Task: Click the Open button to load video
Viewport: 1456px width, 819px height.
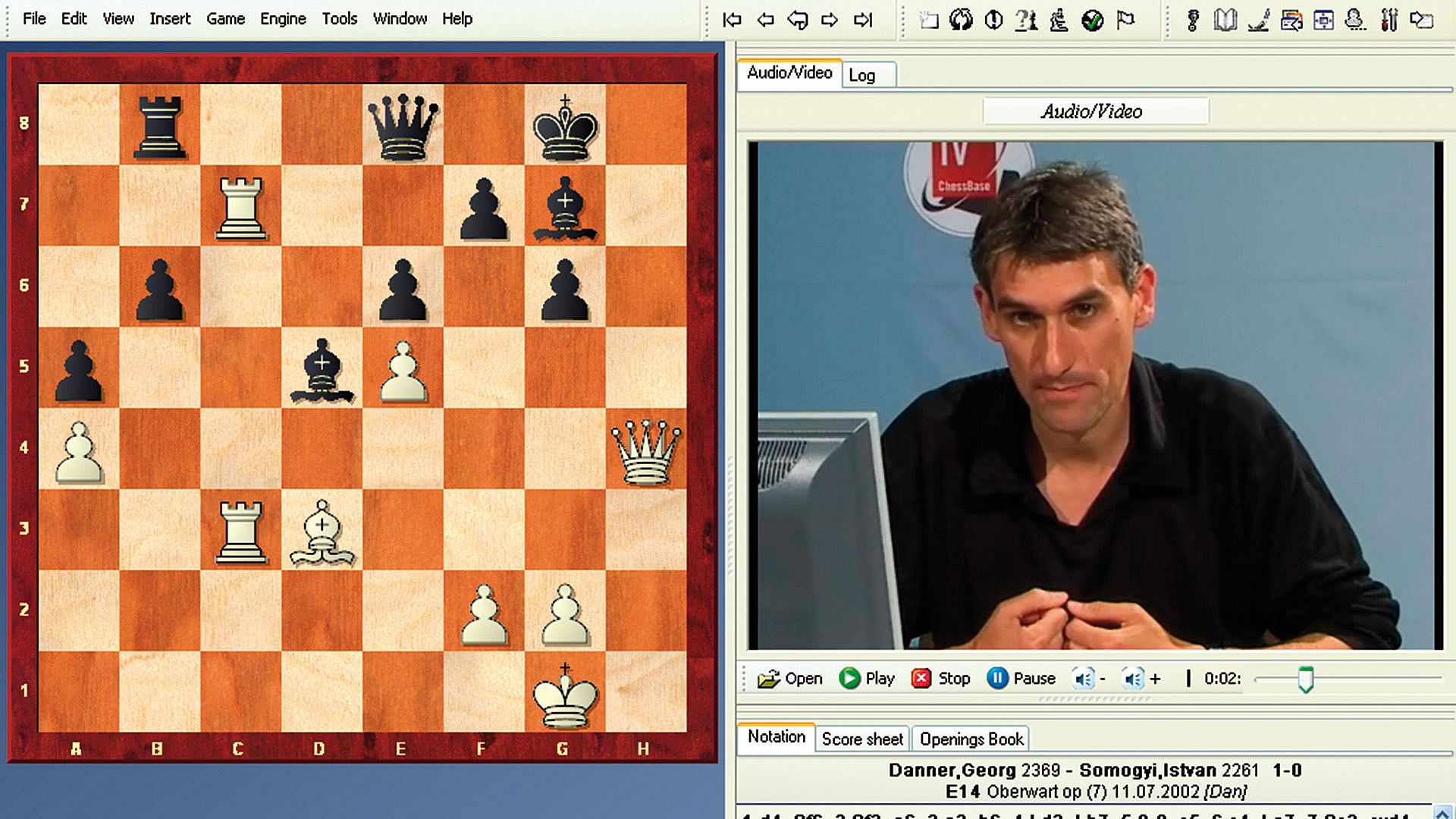Action: pyautogui.click(x=789, y=678)
